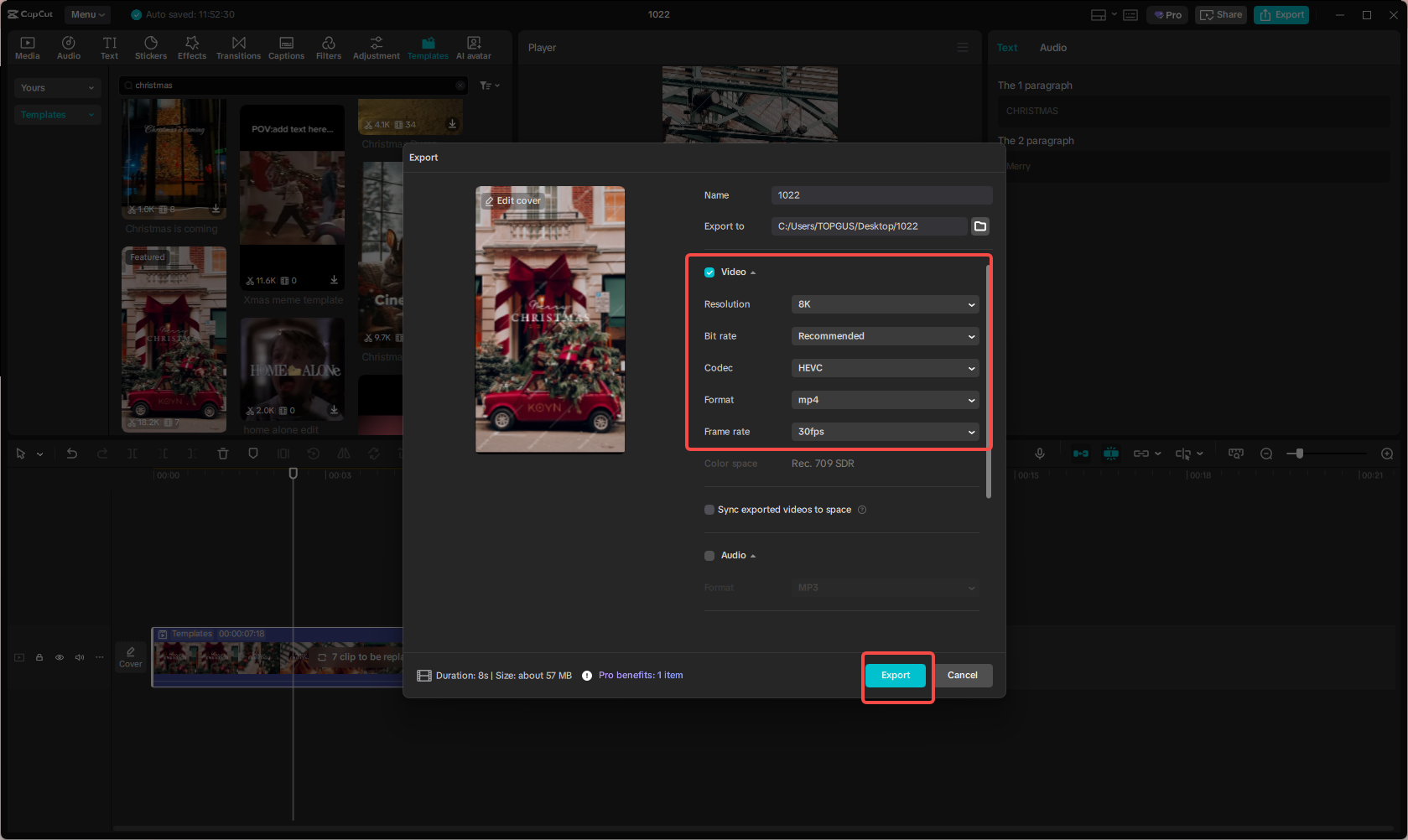Open the Menu dropdown in the top bar

tap(86, 14)
